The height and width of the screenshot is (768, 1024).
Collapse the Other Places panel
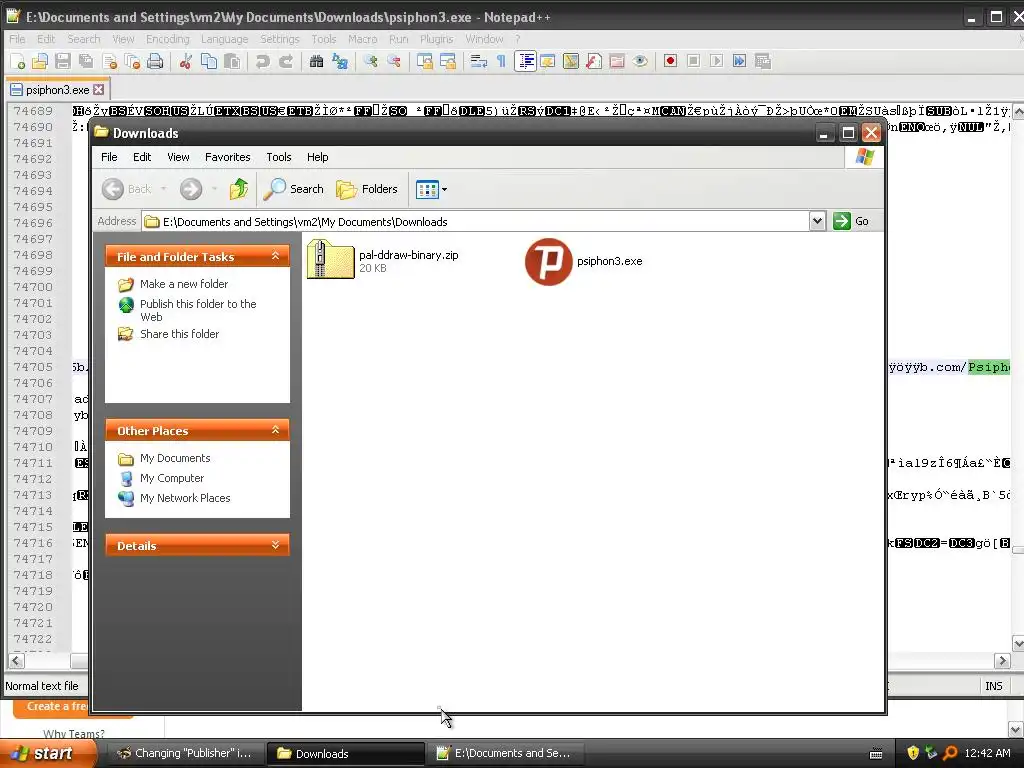pyautogui.click(x=276, y=430)
